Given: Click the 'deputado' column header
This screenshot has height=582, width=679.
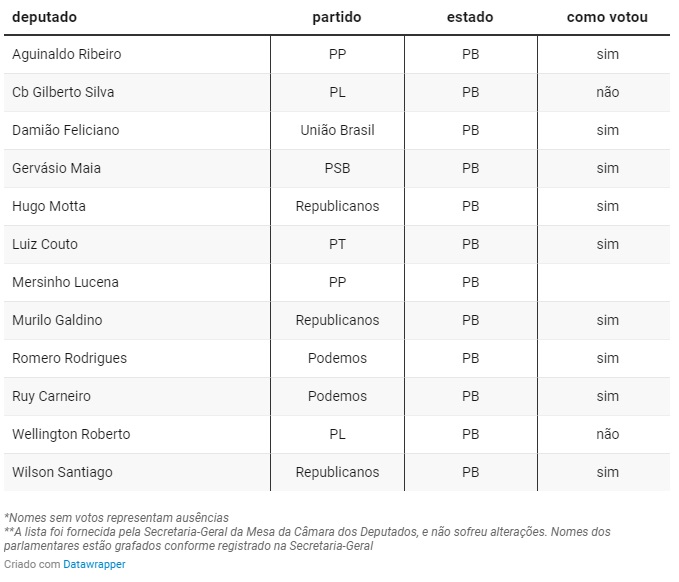Looking at the screenshot, I should pos(44,17).
